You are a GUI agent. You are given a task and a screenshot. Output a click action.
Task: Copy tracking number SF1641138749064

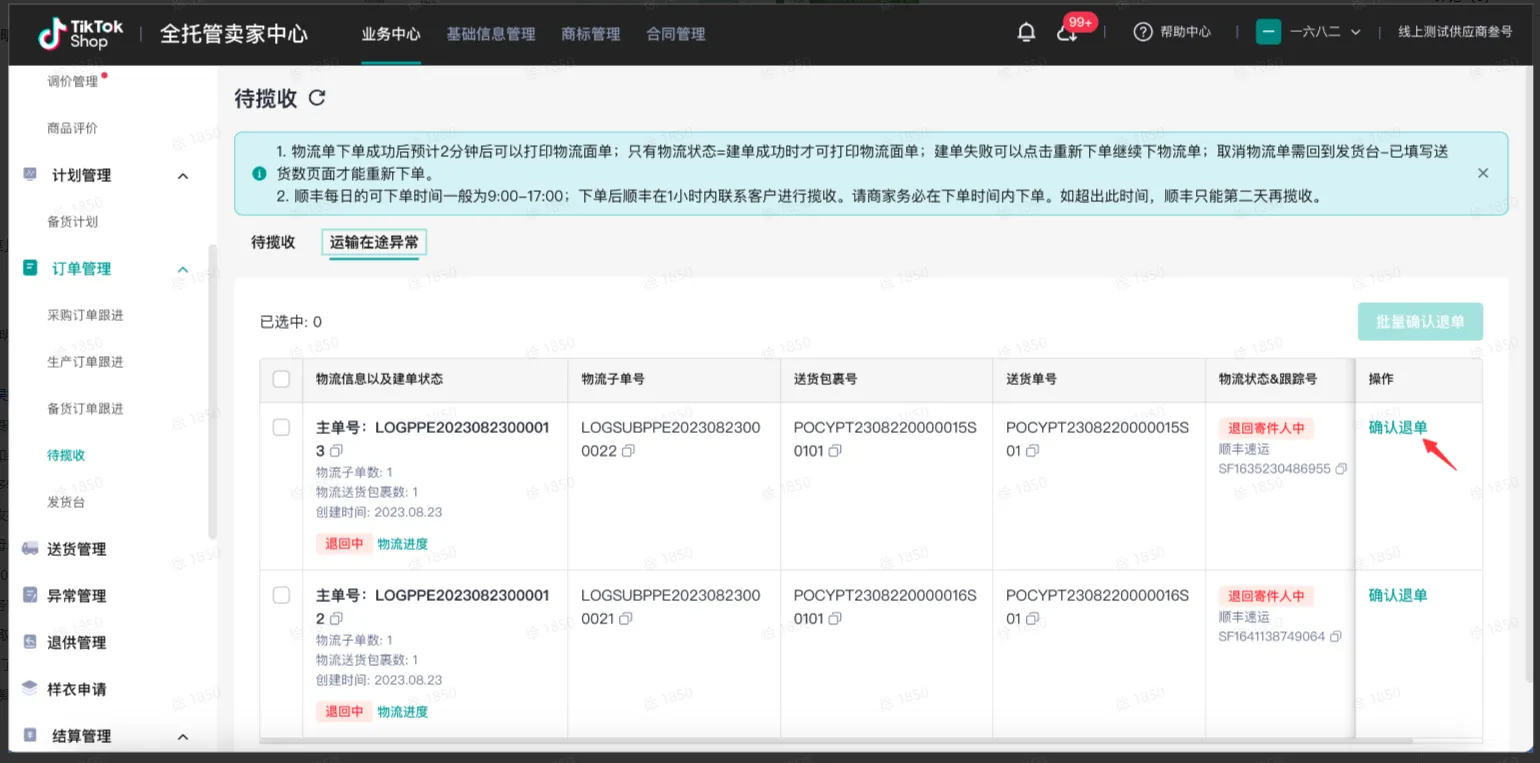pos(1335,636)
